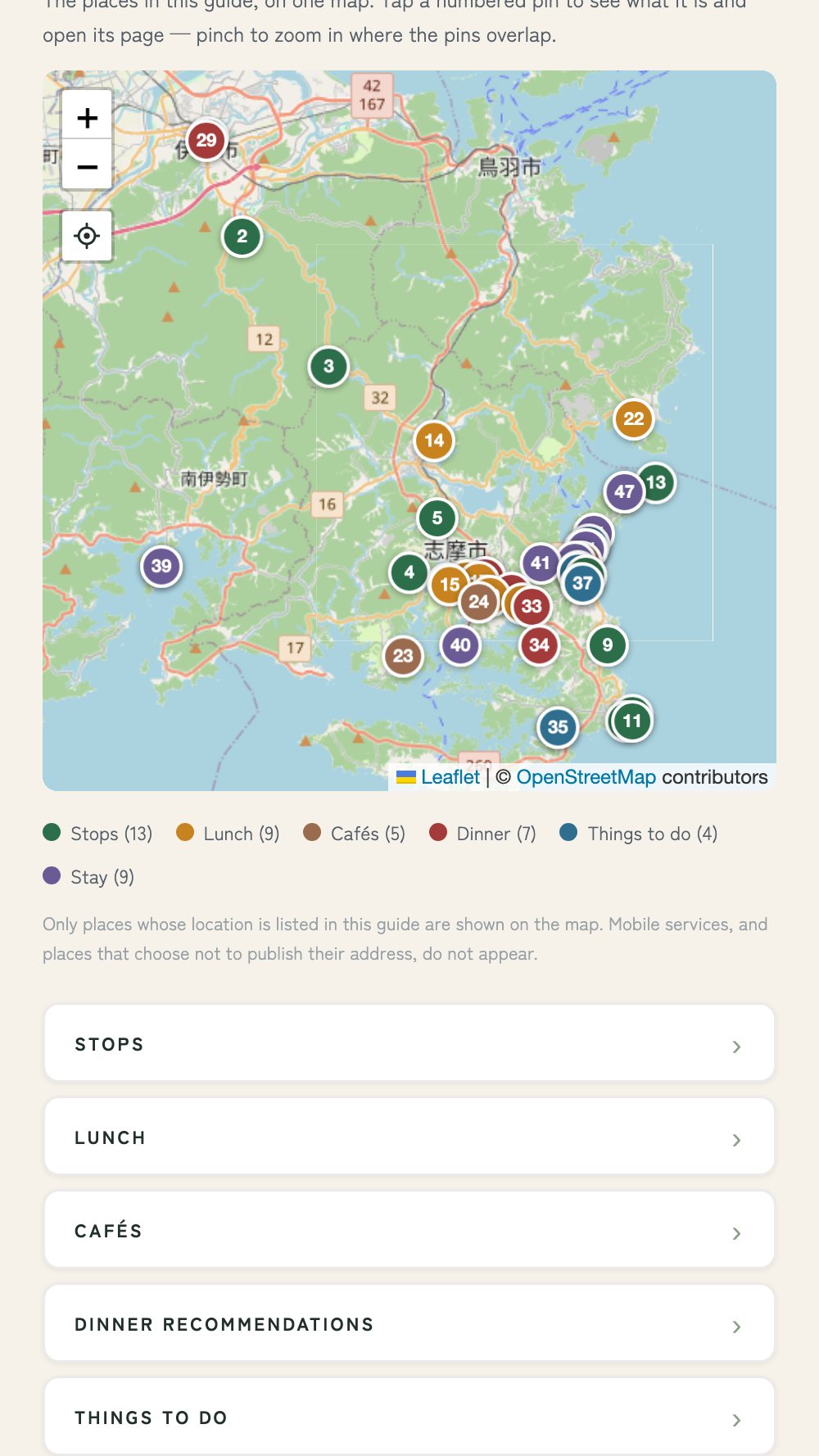Open purple stay pin number 39
Viewport: 819px width, 1456px height.
pyautogui.click(x=161, y=566)
